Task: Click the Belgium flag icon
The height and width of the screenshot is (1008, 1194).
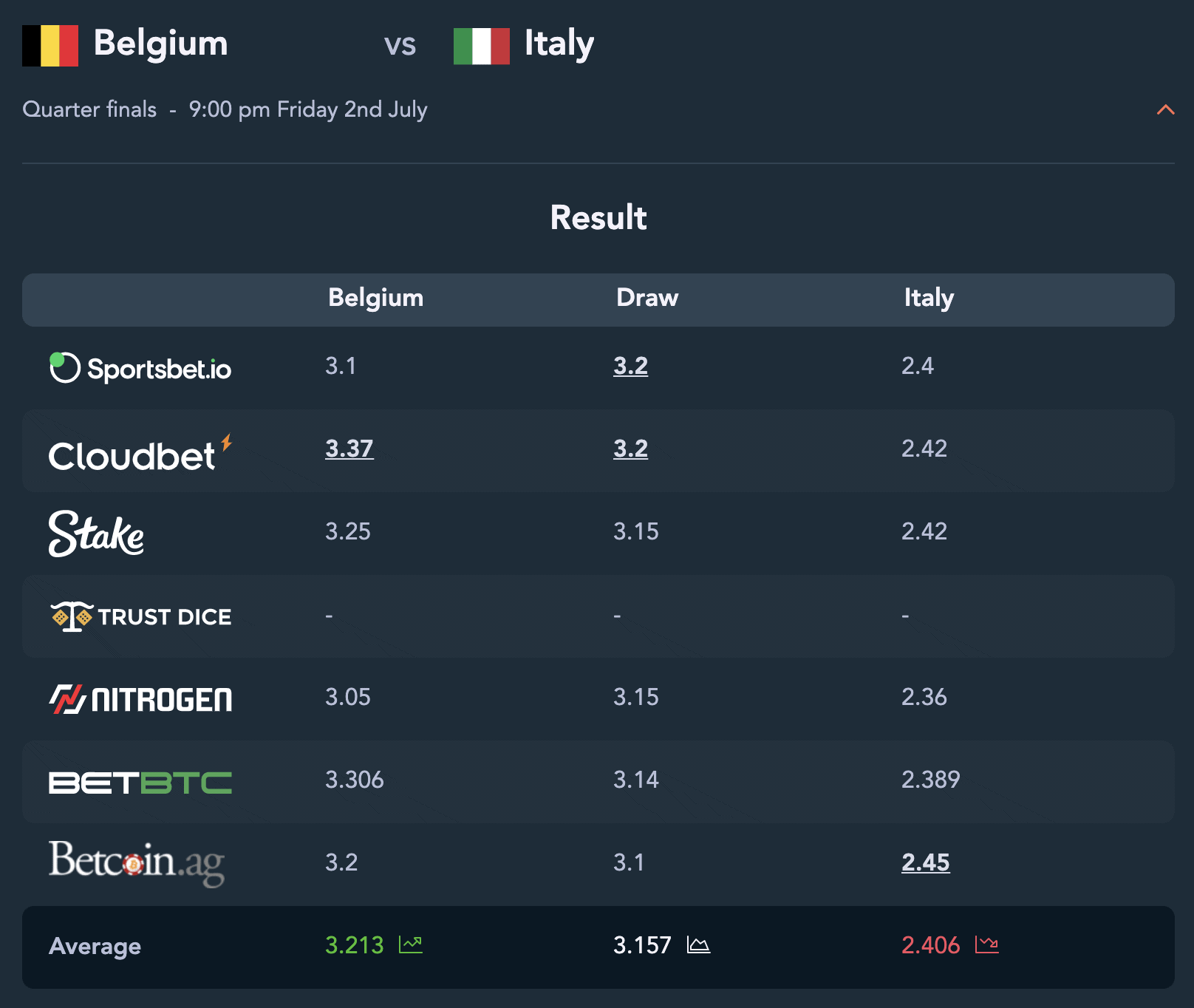Action: pyautogui.click(x=50, y=46)
